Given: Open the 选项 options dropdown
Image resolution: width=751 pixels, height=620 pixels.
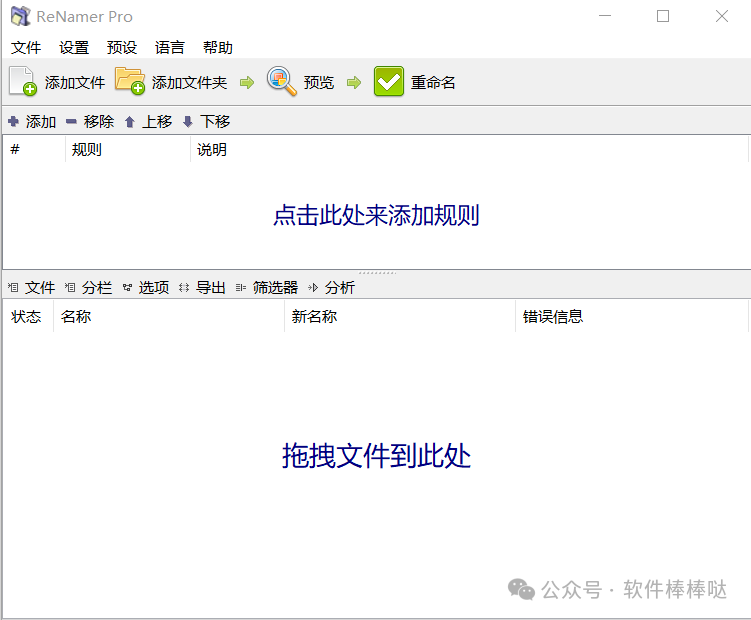Looking at the screenshot, I should pyautogui.click(x=154, y=287).
